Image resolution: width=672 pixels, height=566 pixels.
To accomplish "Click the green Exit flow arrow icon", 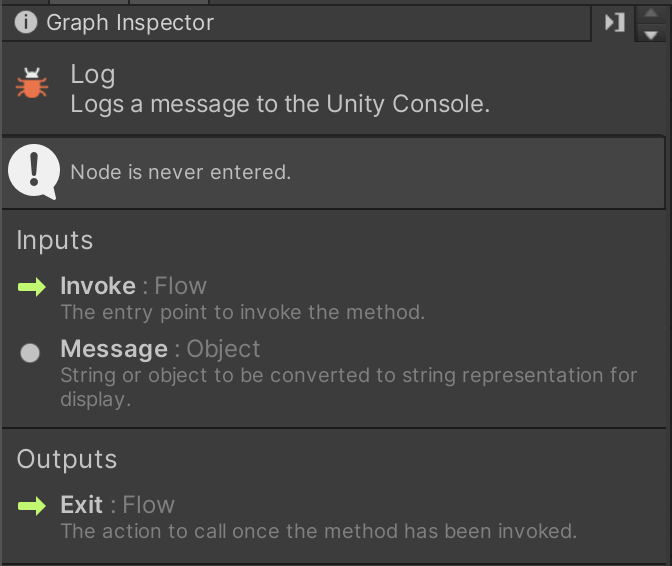I will coord(32,506).
